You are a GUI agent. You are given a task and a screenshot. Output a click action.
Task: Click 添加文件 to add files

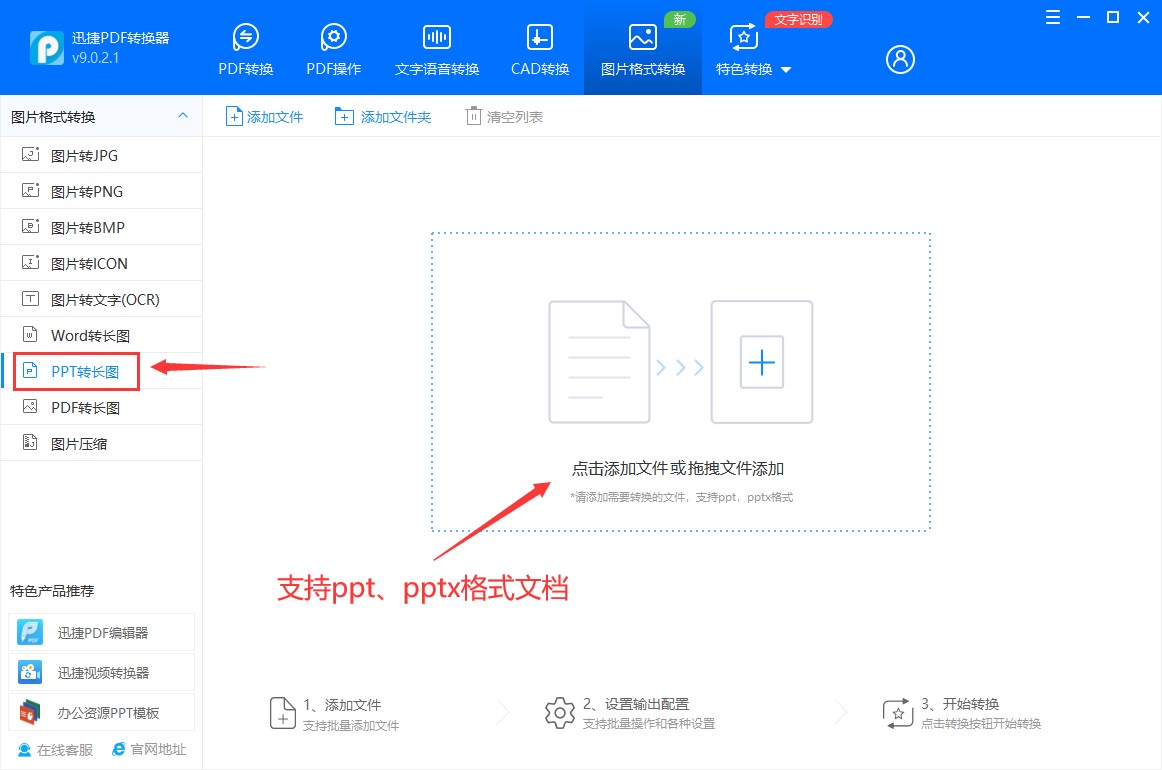pos(263,115)
